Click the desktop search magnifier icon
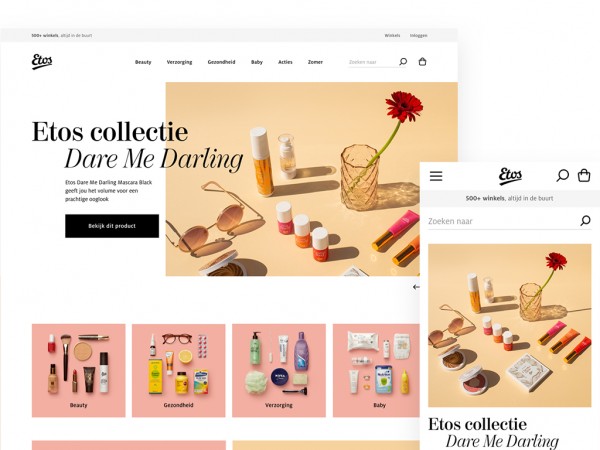The image size is (600, 450). [x=403, y=62]
